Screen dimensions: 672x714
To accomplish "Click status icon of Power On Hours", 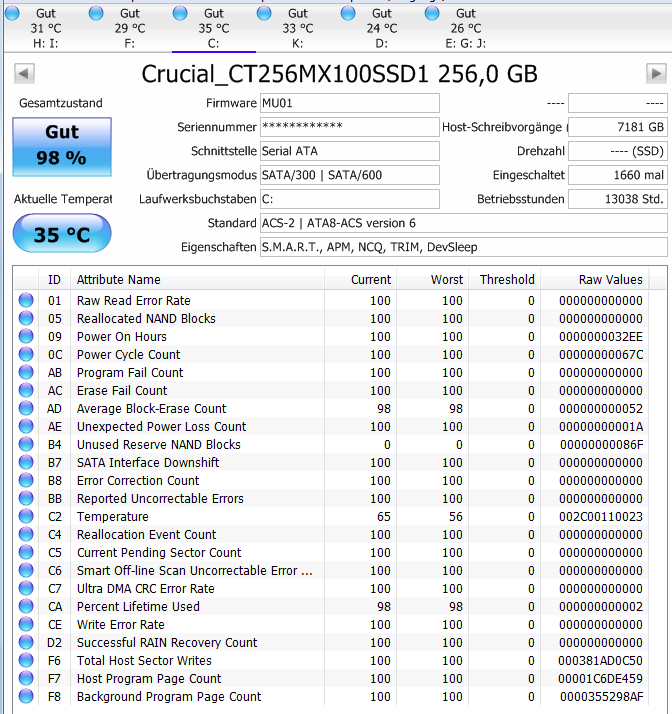I will [26, 336].
